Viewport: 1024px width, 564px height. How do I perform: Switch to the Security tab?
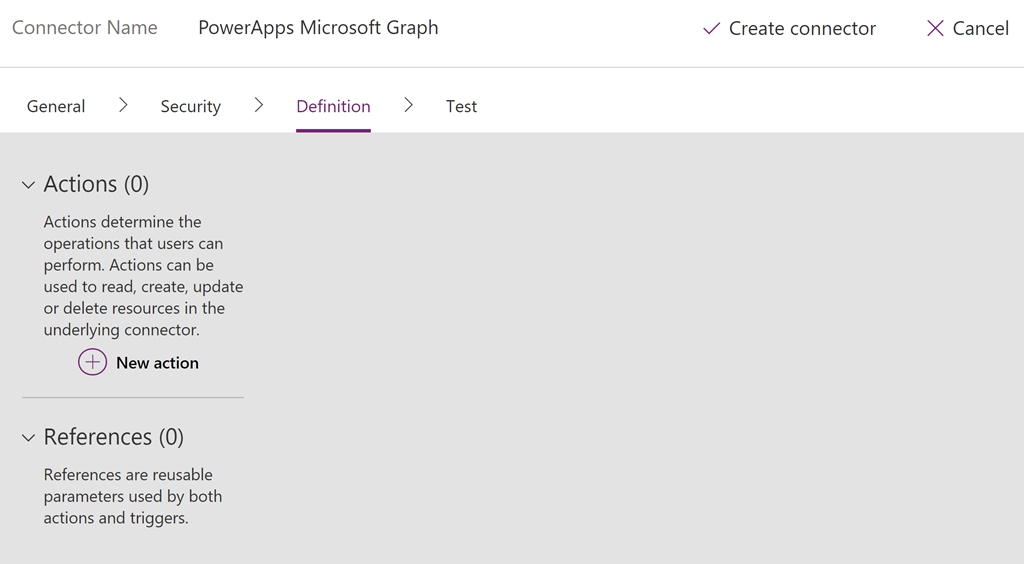[x=191, y=106]
